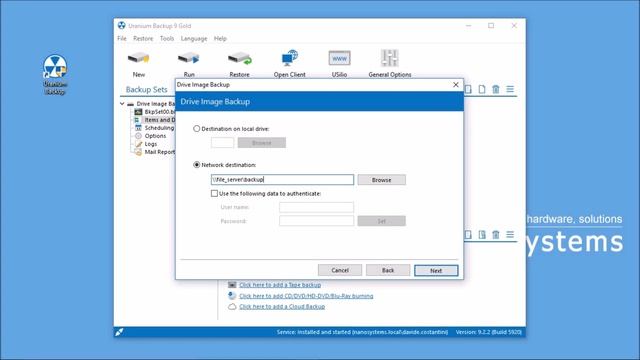Screen dimensions: 640x360
Task: Select Network destination radio button
Action: click(197, 165)
